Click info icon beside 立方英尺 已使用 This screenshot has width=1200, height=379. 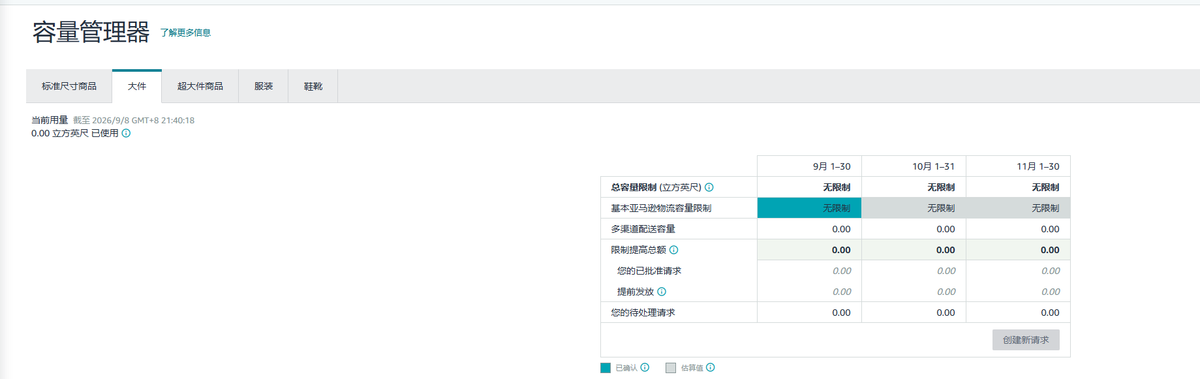126,132
